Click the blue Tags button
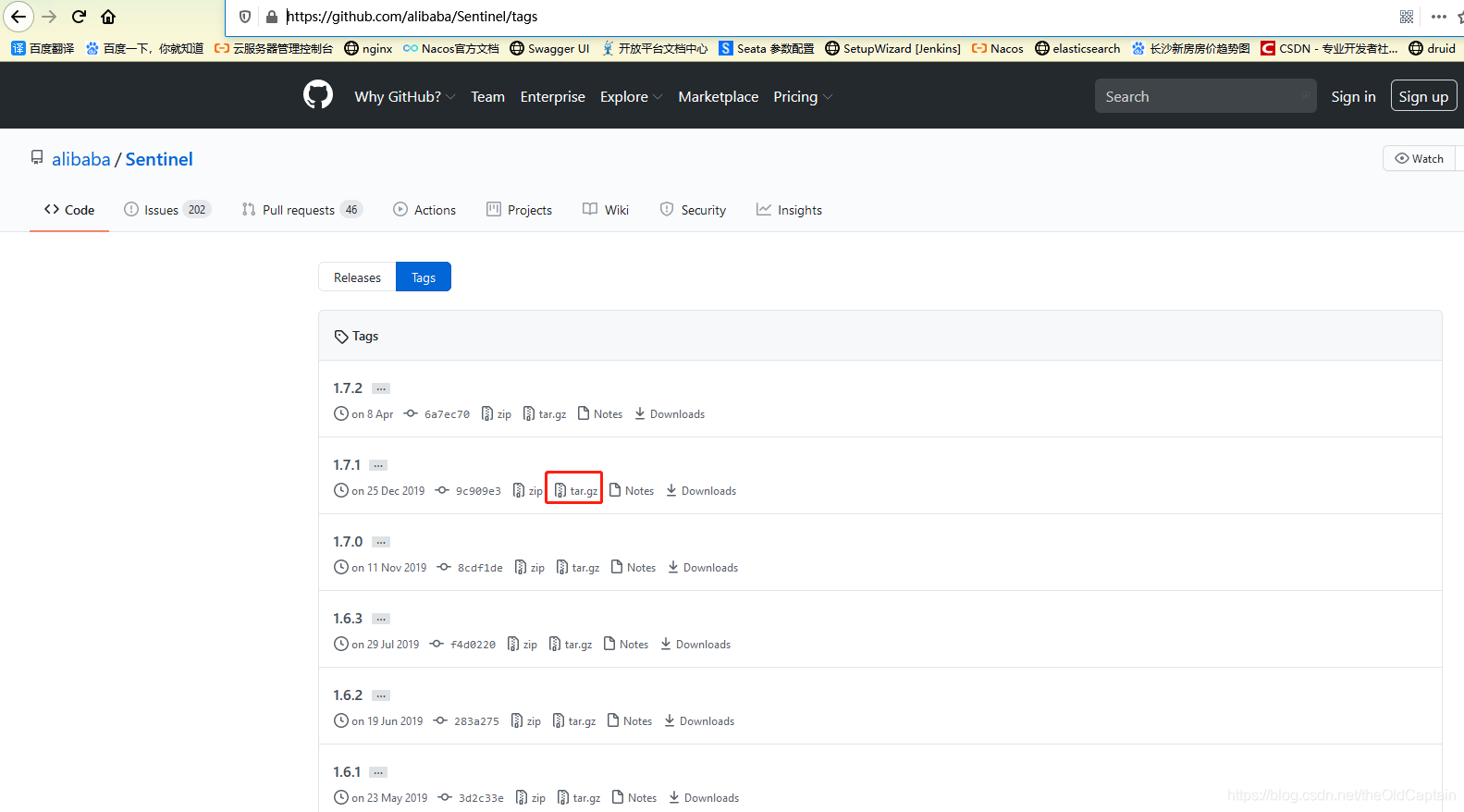Image resolution: width=1464 pixels, height=812 pixels. [424, 277]
